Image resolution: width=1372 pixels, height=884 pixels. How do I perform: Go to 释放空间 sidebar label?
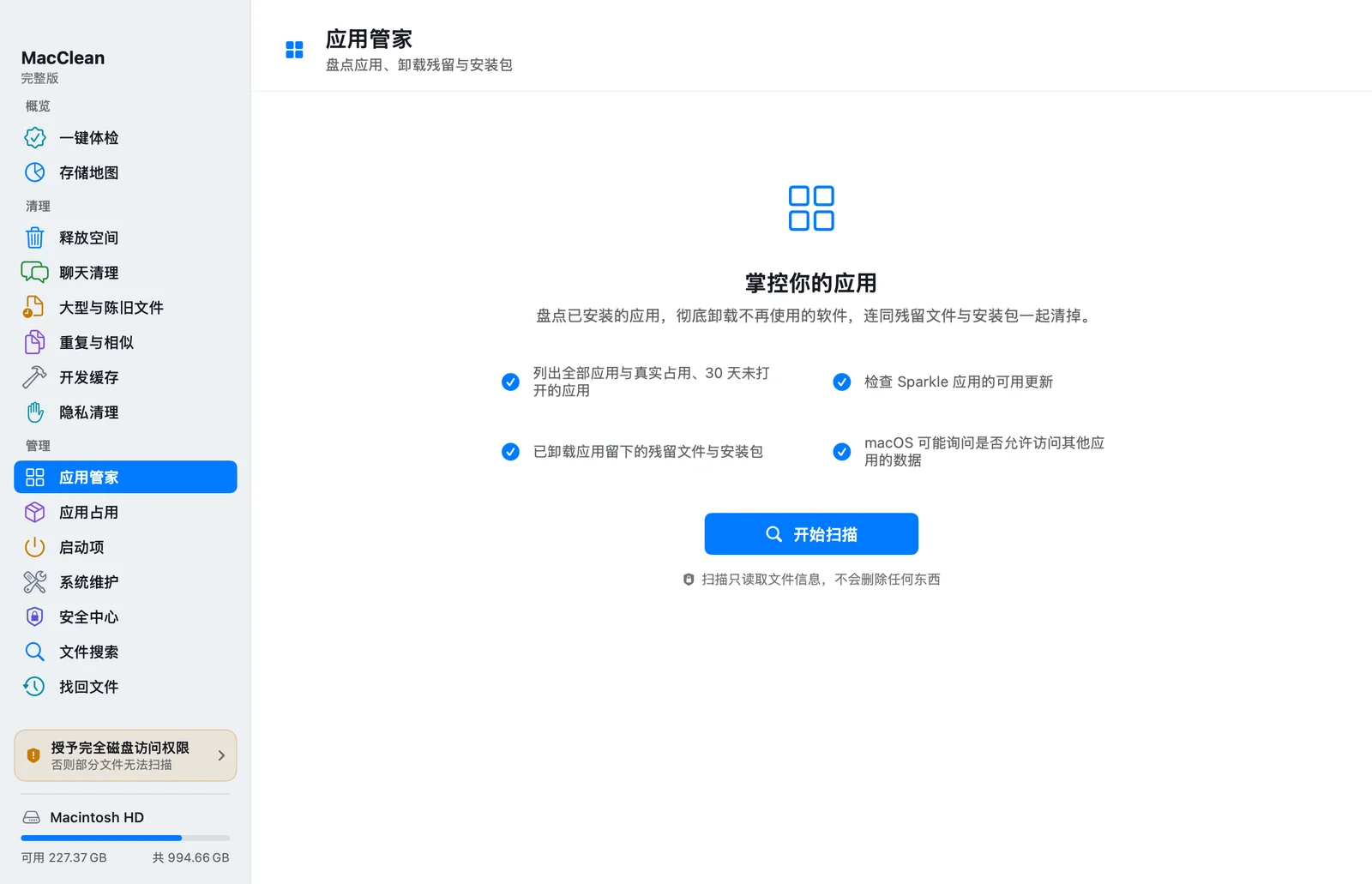(88, 238)
